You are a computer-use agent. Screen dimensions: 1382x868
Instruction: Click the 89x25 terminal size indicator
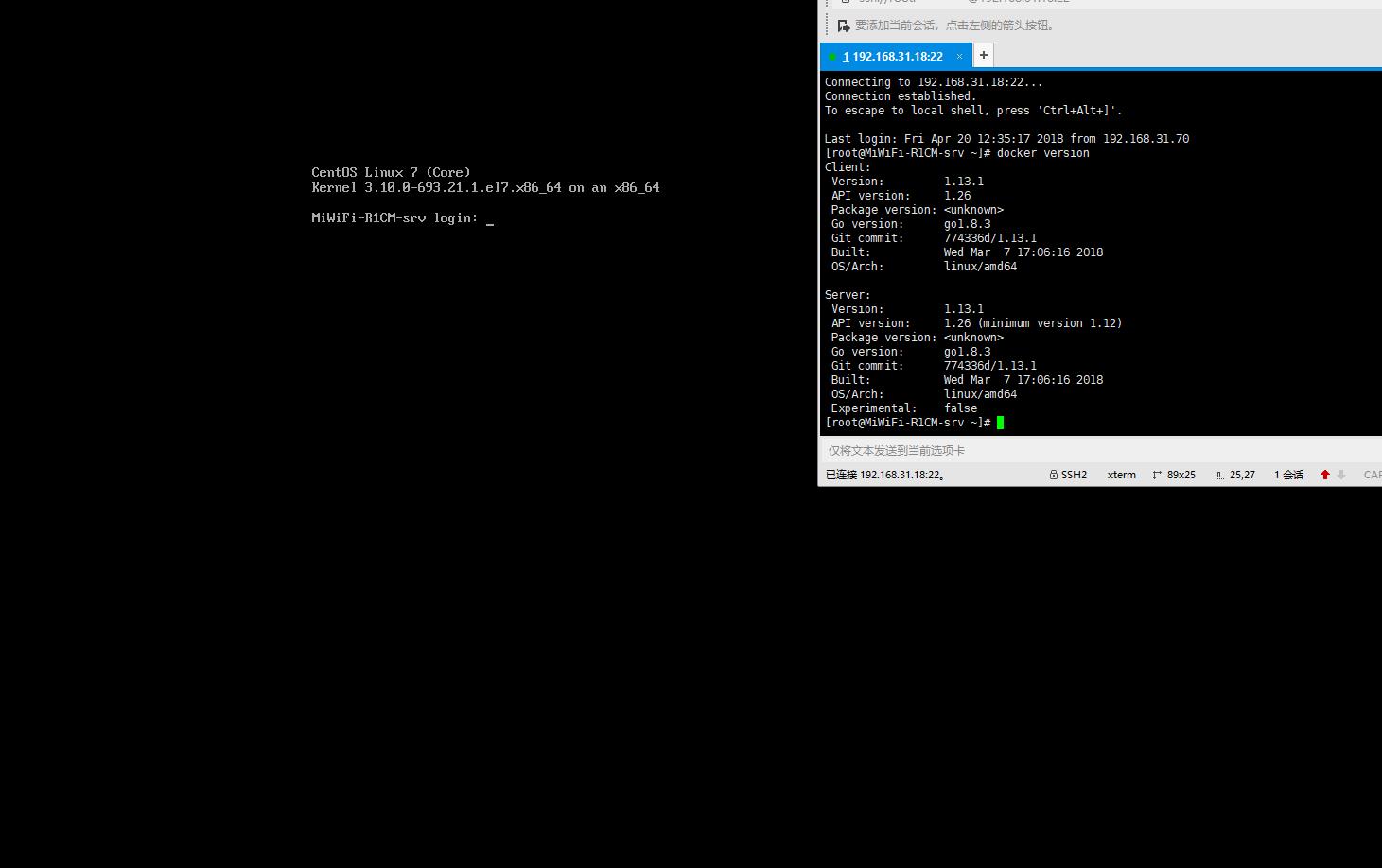(x=1181, y=475)
